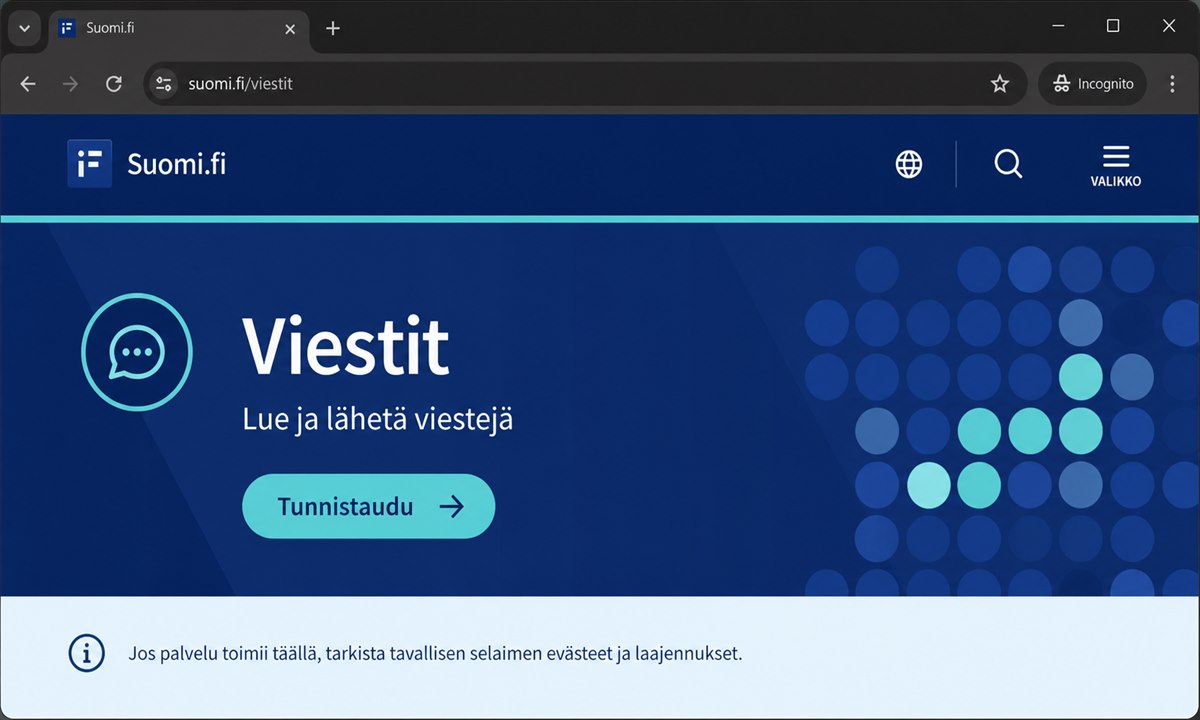
Task: Click the 'Lue ja lähetä viestejä' subtitle
Action: pos(378,419)
